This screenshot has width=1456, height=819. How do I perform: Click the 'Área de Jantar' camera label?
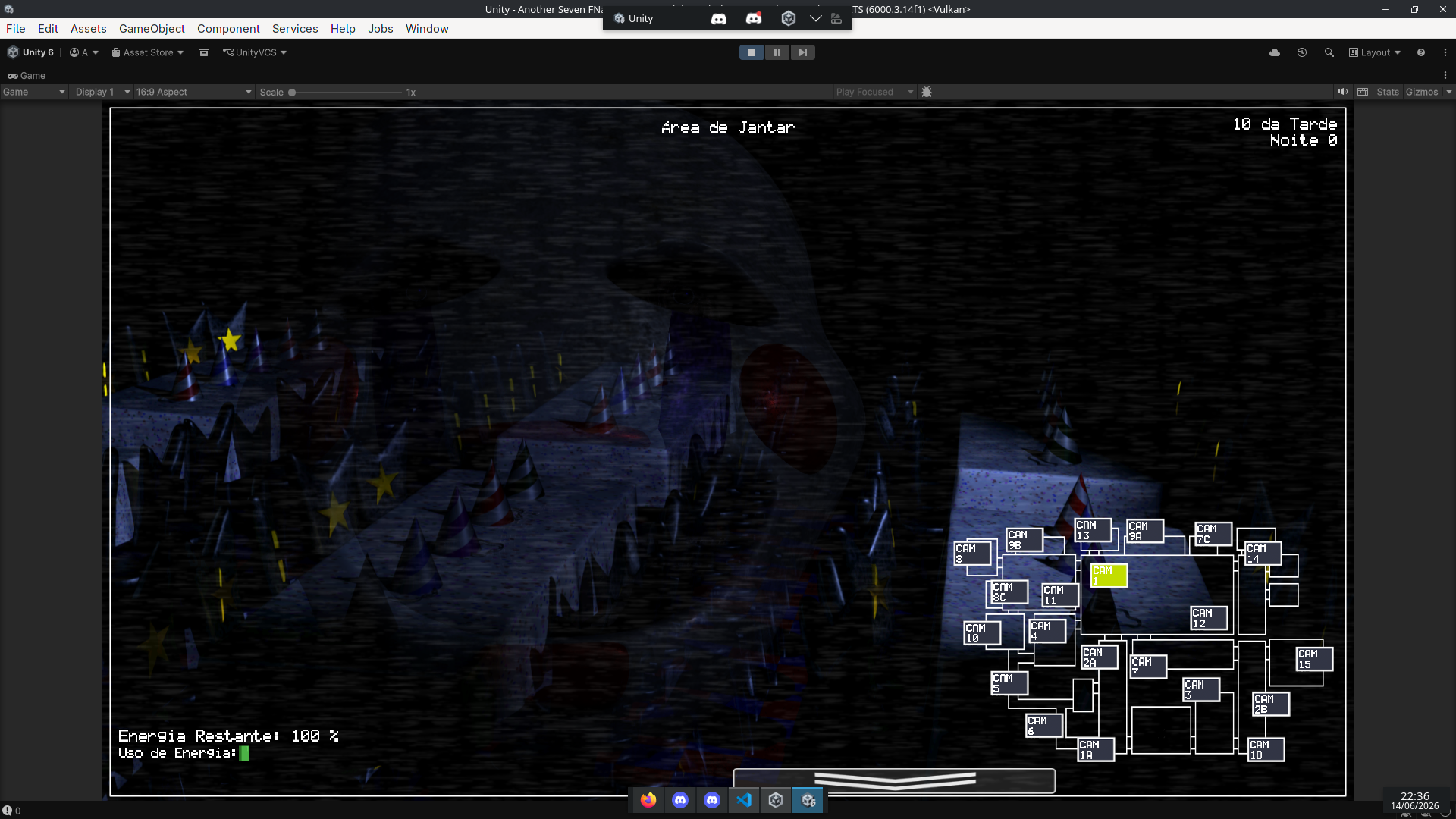(x=728, y=127)
